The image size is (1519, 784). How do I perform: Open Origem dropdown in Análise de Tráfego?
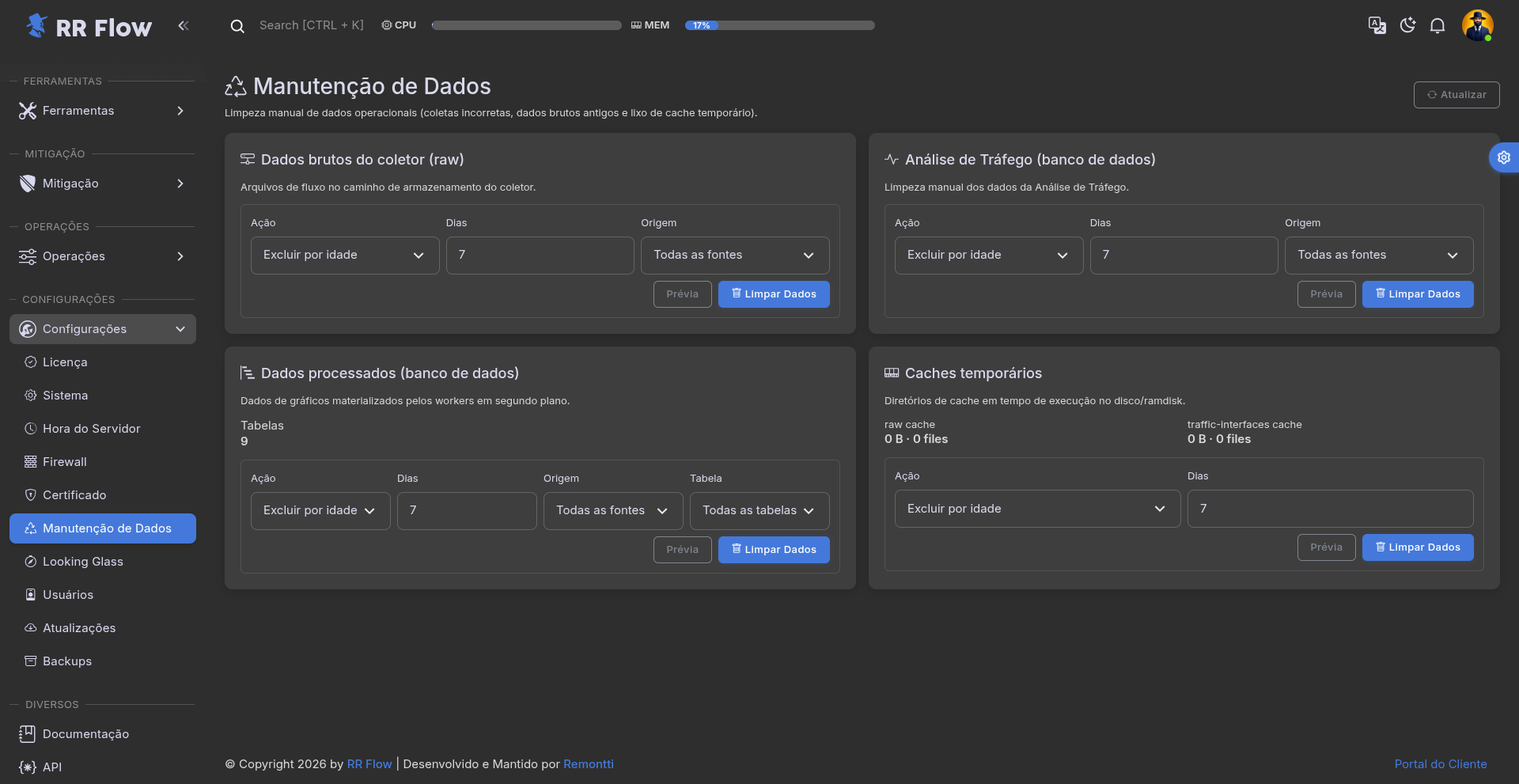(x=1378, y=256)
